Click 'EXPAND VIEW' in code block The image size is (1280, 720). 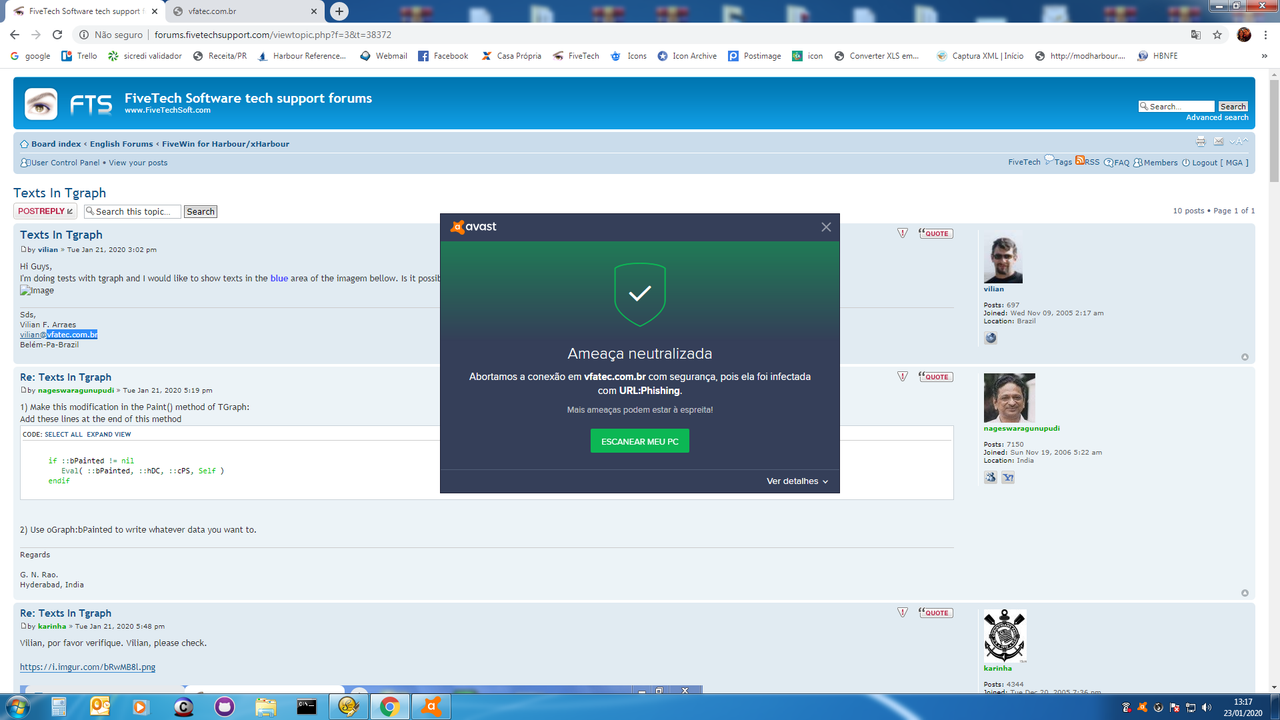pos(109,435)
